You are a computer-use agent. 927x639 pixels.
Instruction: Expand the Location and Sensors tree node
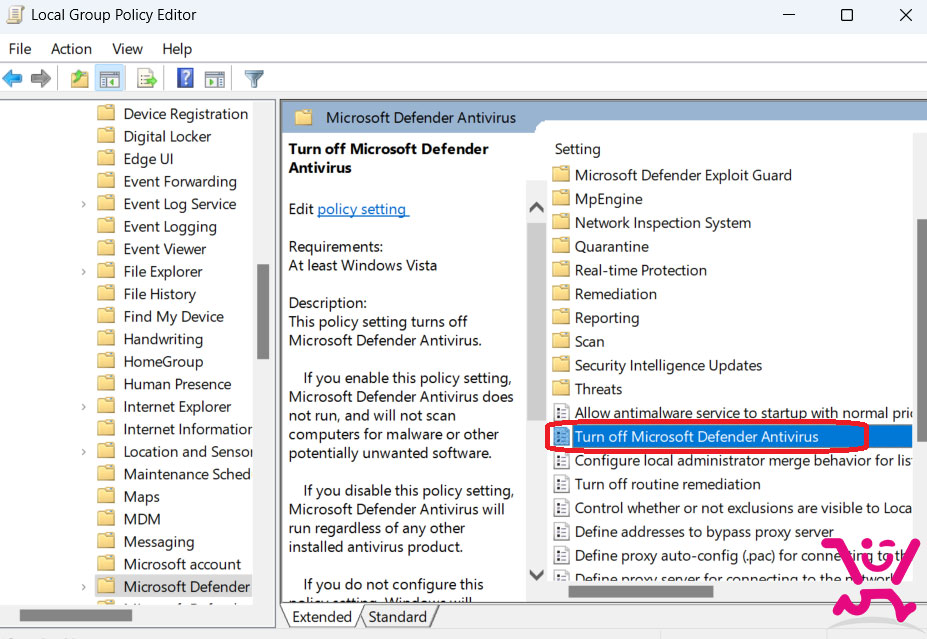83,452
